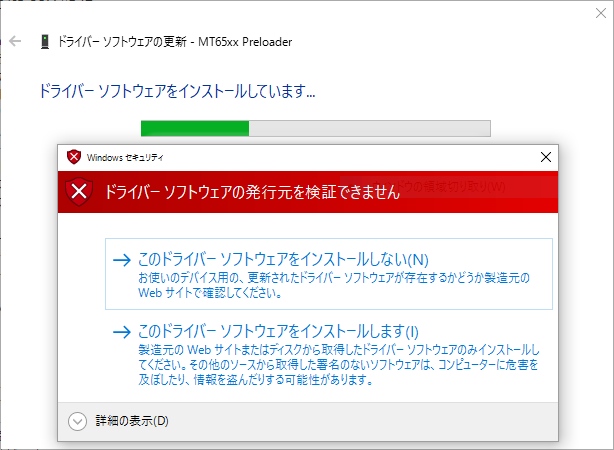
Task: Click the text '及ぼしたり、情報を盗んだりする可能性があります。'
Action: [x=256, y=380]
